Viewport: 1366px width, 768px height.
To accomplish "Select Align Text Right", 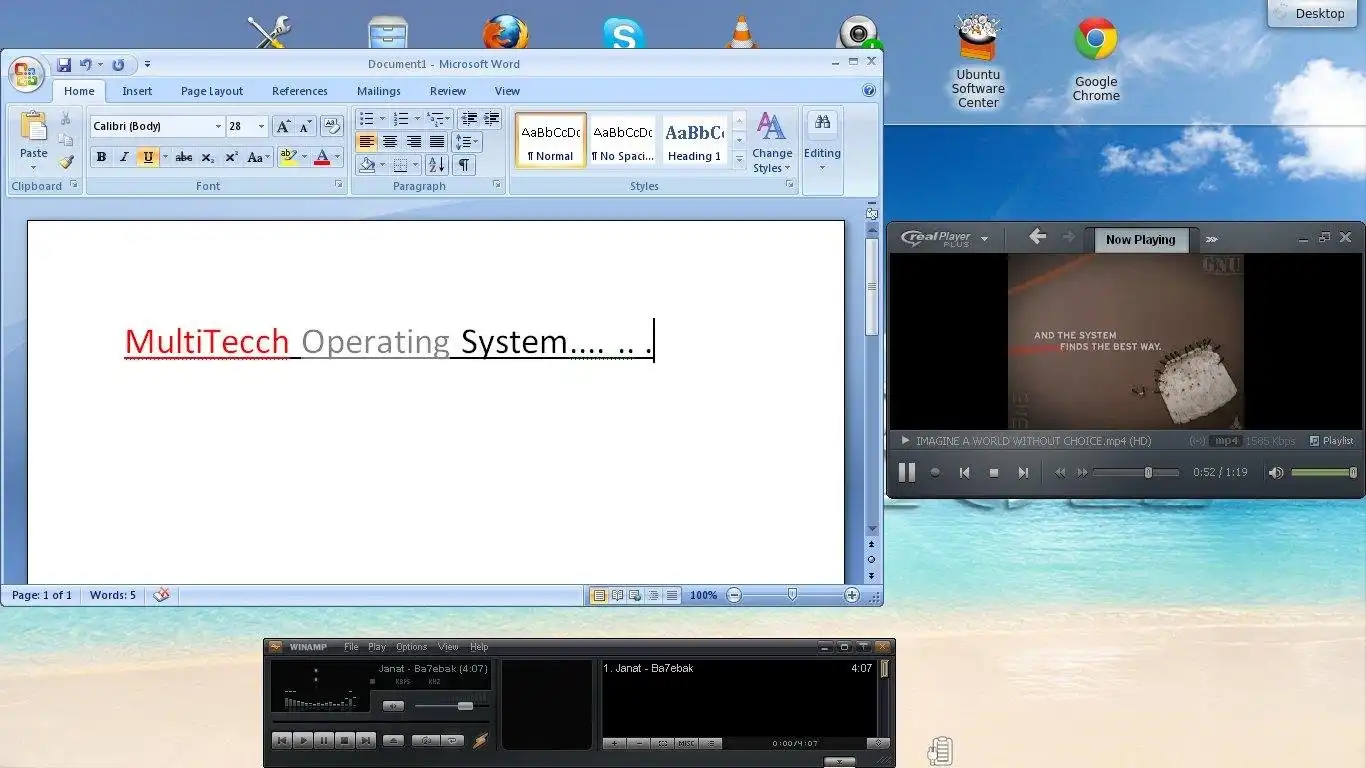I will (413, 142).
